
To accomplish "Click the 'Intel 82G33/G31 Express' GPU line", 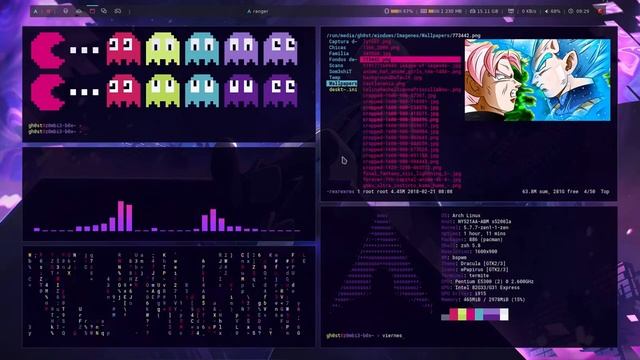I will coord(480,287).
